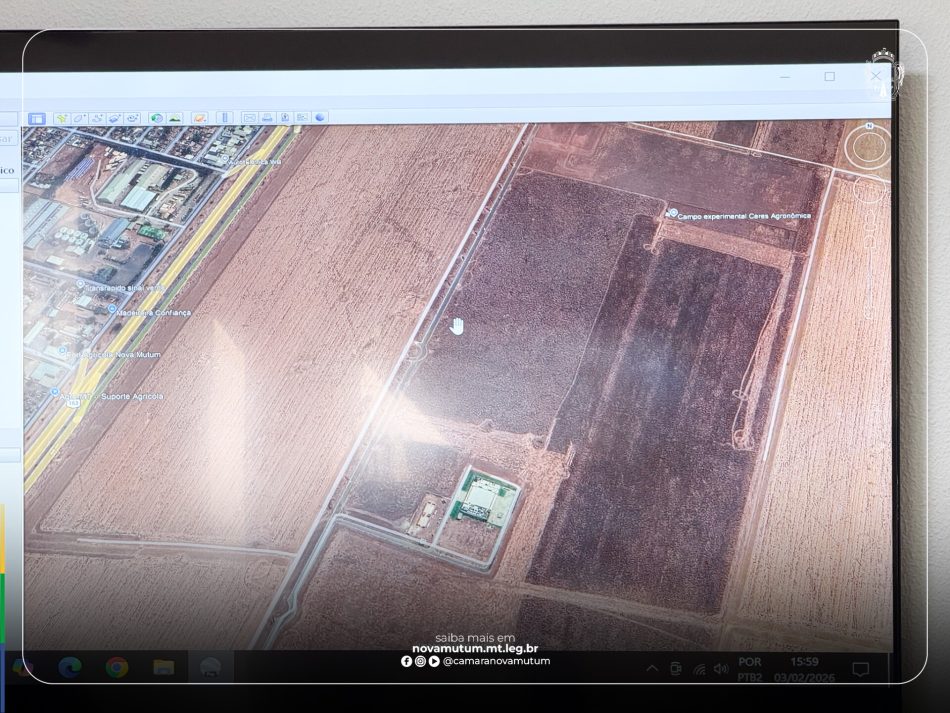
Task: Toggle sunlight across the landscape icon
Action: click(175, 118)
